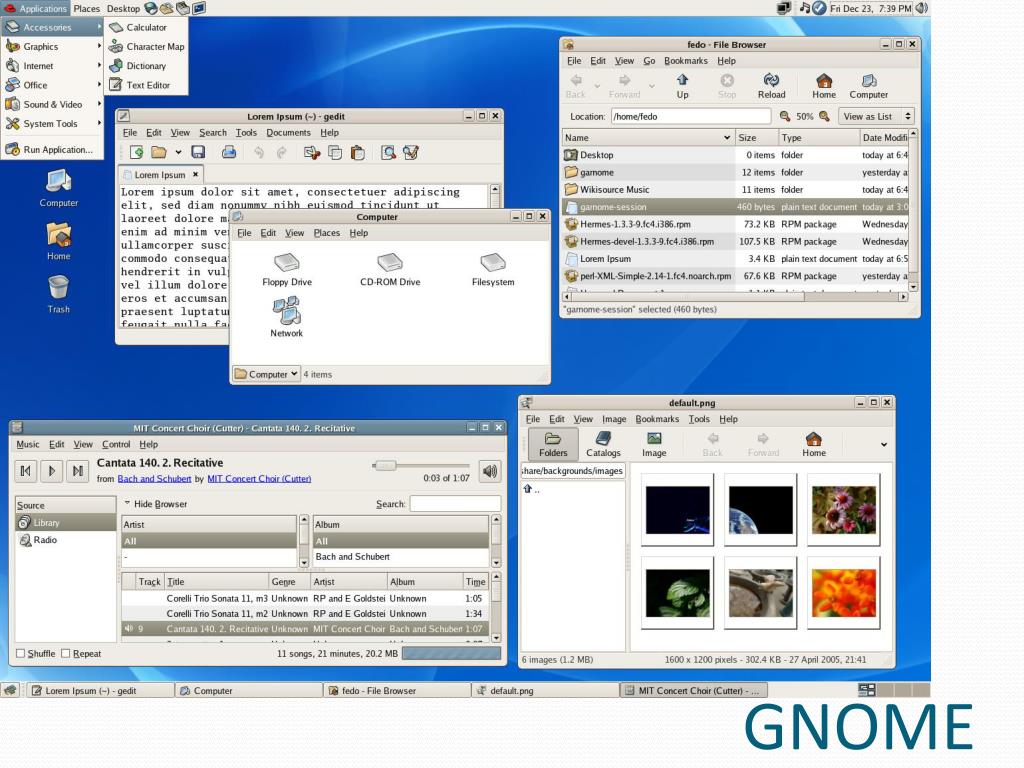
Task: Click the Computer icon on the desktop
Action: pyautogui.click(x=58, y=188)
